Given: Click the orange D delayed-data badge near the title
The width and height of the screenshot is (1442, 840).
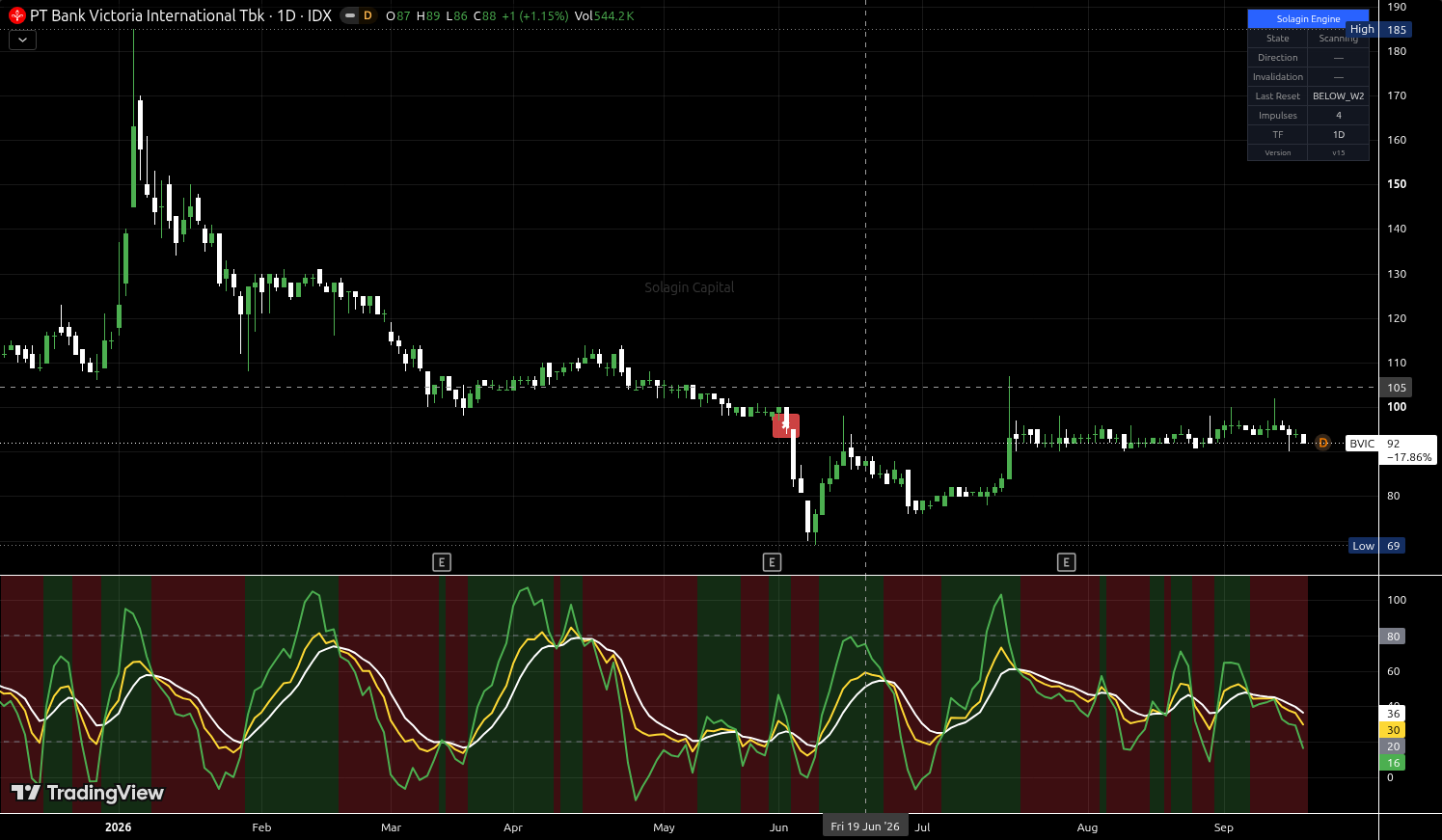Looking at the screenshot, I should (367, 15).
